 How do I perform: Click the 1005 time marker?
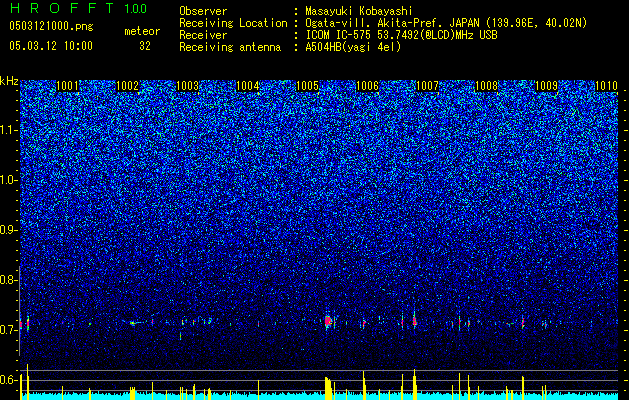[307, 86]
